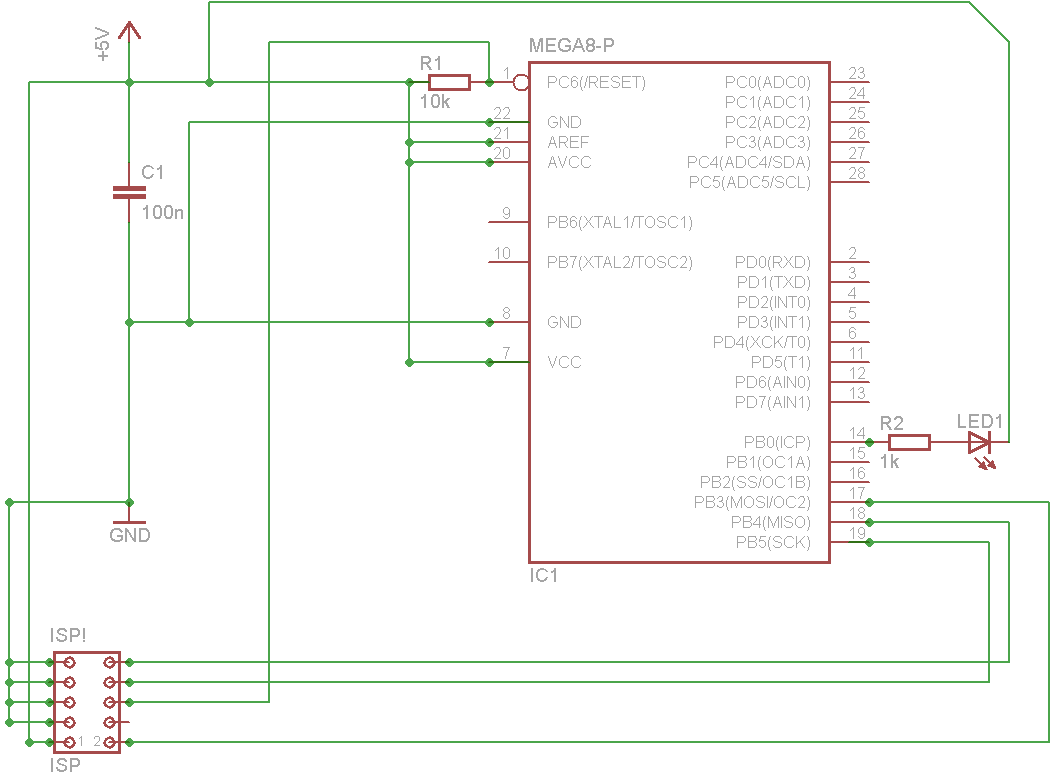
Task: Click the junction dot at the GND symbol
Action: pos(129,502)
